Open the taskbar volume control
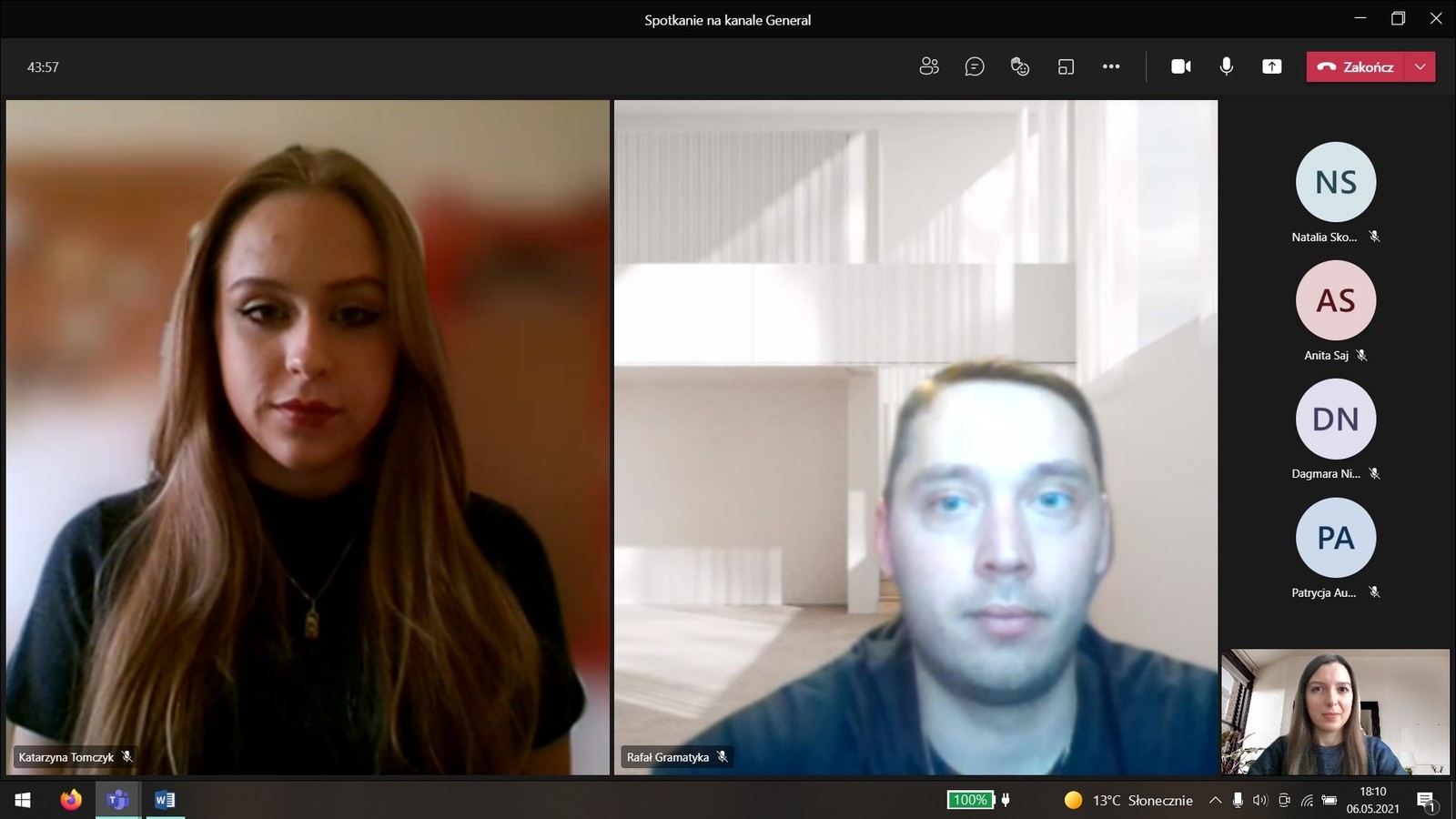 tap(1260, 800)
